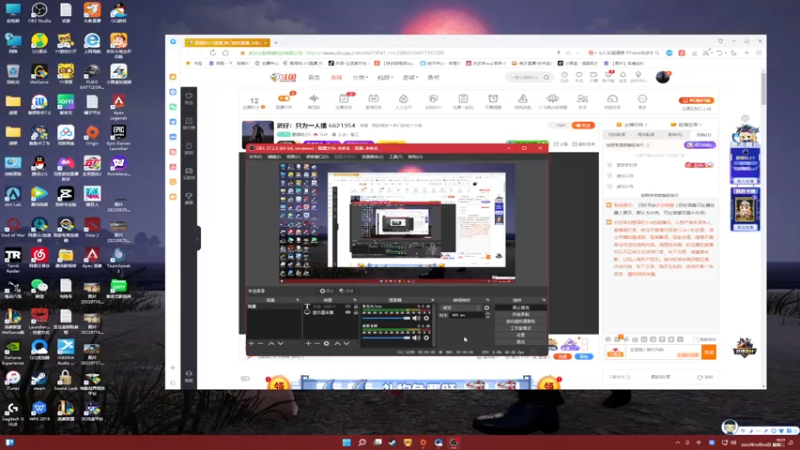This screenshot has height=450, width=800.
Task: Move the scene down in OBS scenes dock
Action: pos(281,344)
